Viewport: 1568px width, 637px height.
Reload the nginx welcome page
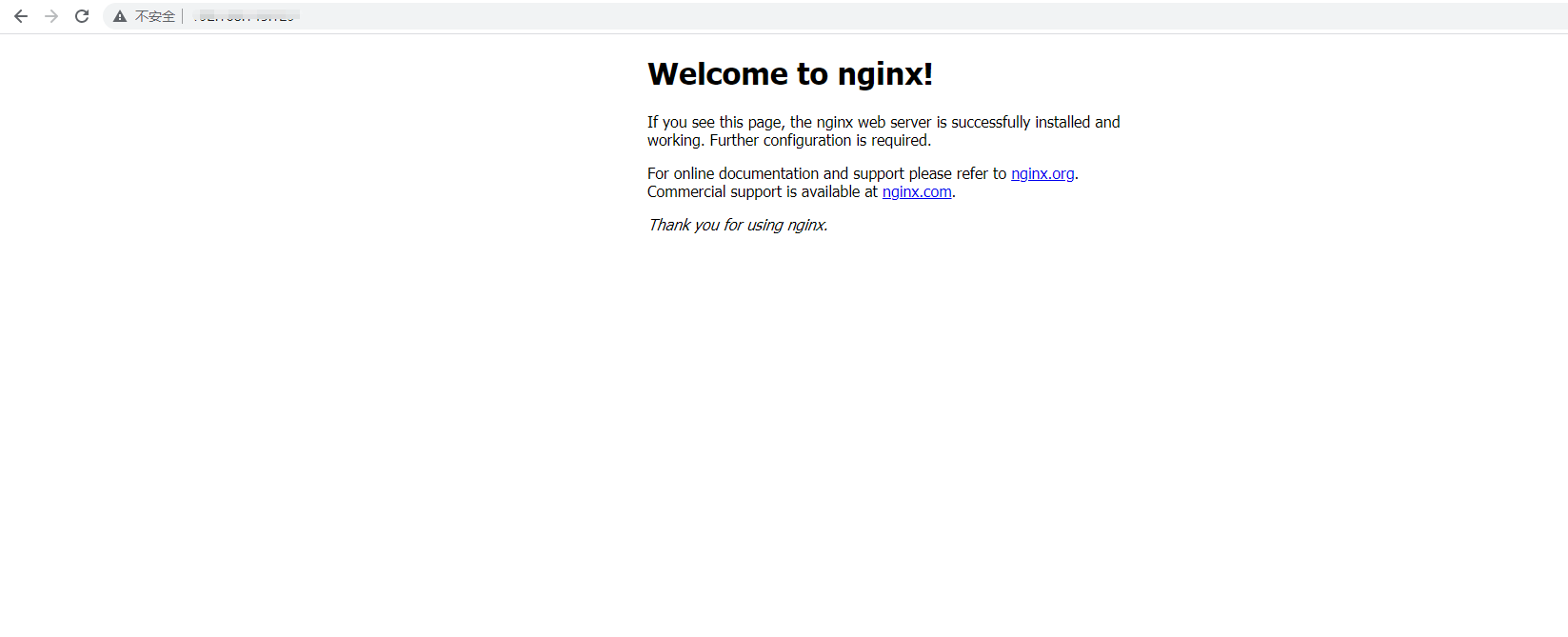tap(82, 16)
